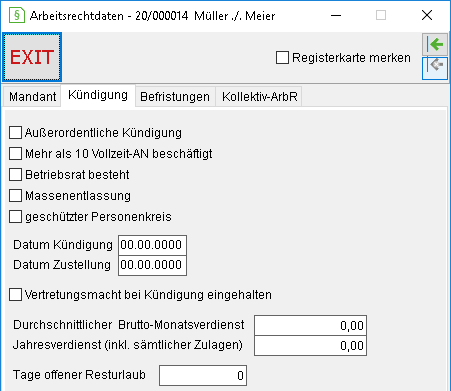Click the 'Durchschnittlicher Brutto-Monatsverdienst' label

point(129,325)
